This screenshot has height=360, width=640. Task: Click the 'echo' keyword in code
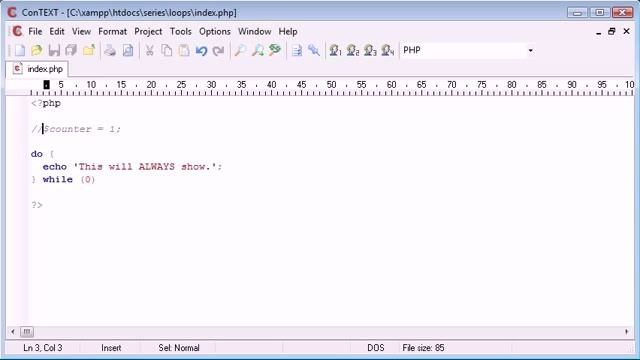pyautogui.click(x=55, y=167)
